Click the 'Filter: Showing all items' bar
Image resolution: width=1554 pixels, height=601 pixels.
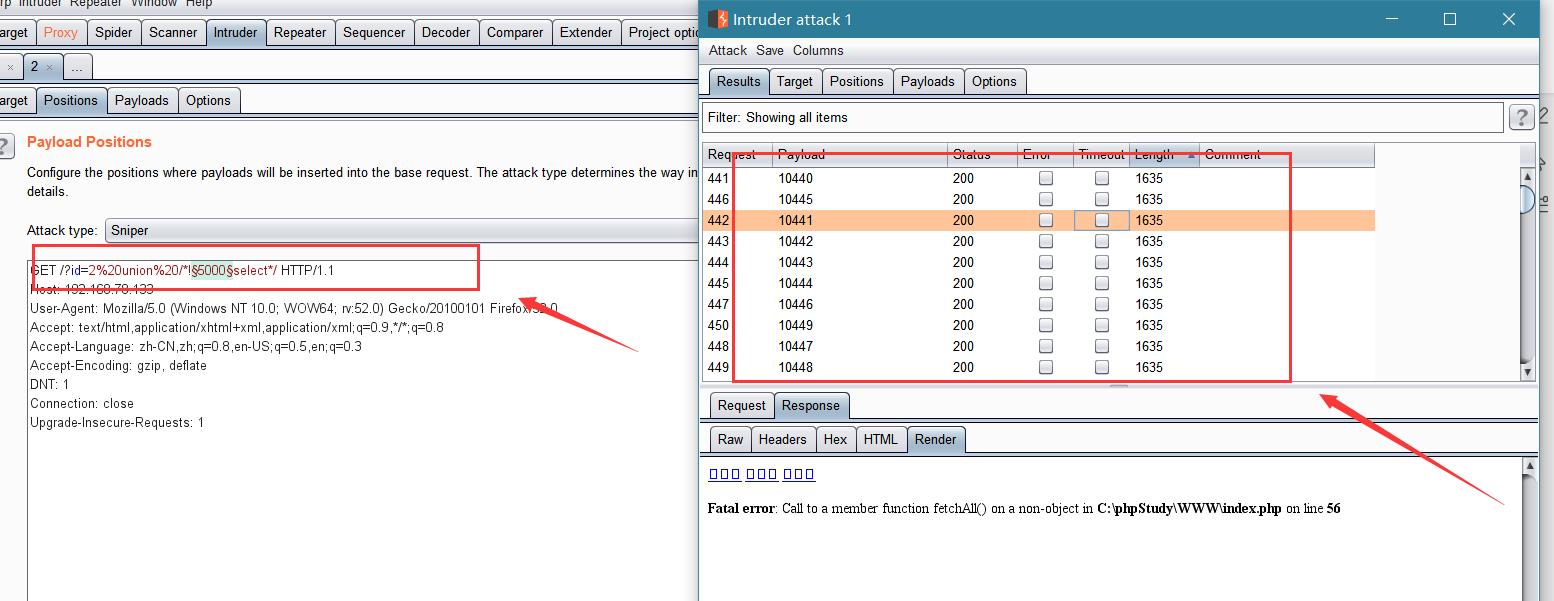pos(1103,117)
